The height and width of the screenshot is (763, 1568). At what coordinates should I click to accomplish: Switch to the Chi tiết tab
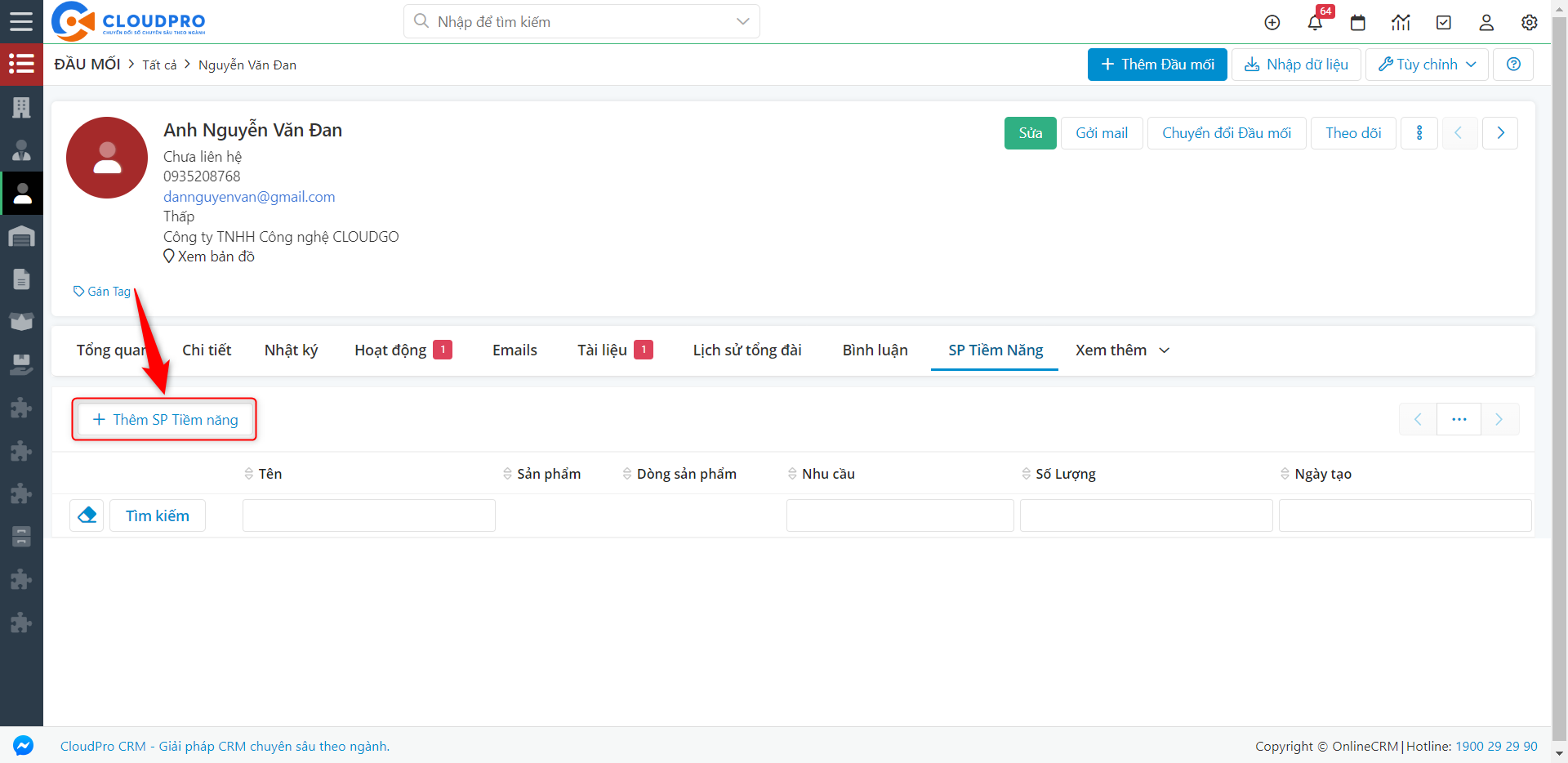point(207,350)
